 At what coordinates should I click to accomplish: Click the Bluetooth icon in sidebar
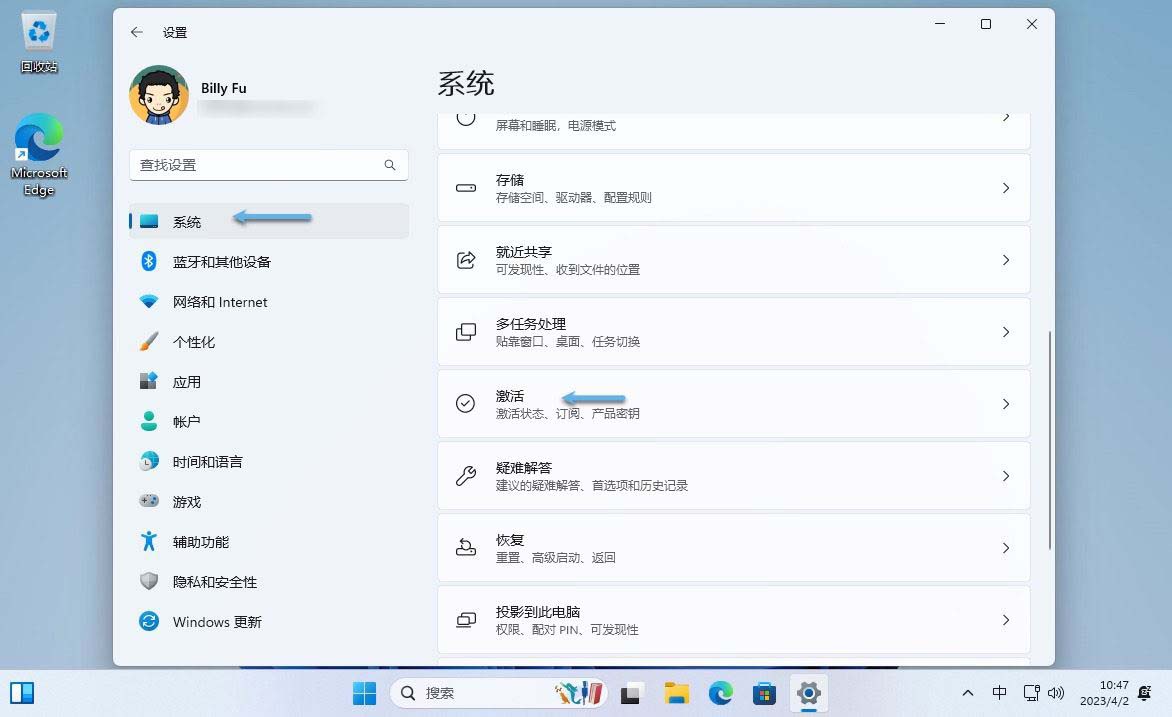(149, 262)
